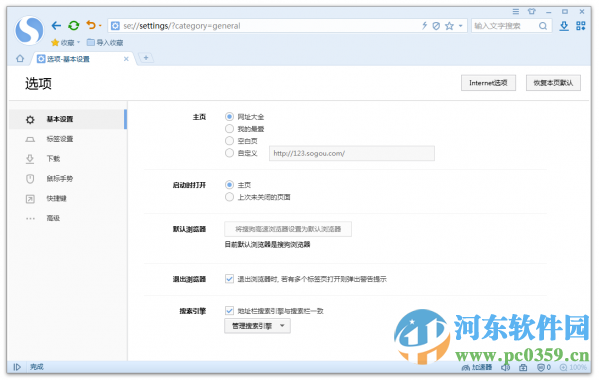Viewport: 599px width, 380px height.
Task: Open 标签设置 in the sidebar
Action: point(68,139)
